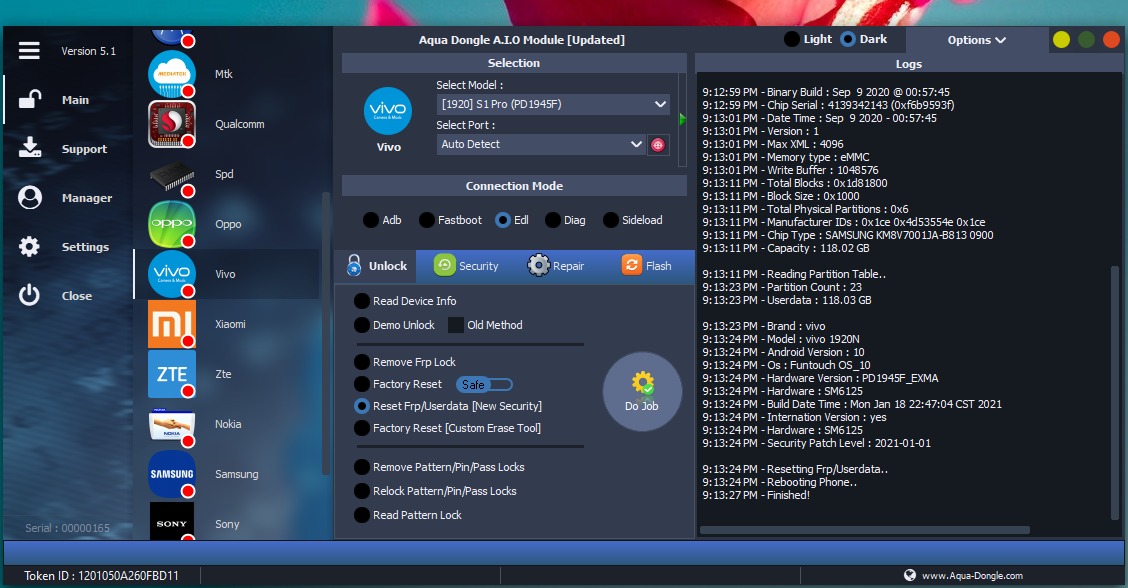The height and width of the screenshot is (588, 1128).
Task: Click the Logs horizontal scrollbar
Action: pos(865,530)
